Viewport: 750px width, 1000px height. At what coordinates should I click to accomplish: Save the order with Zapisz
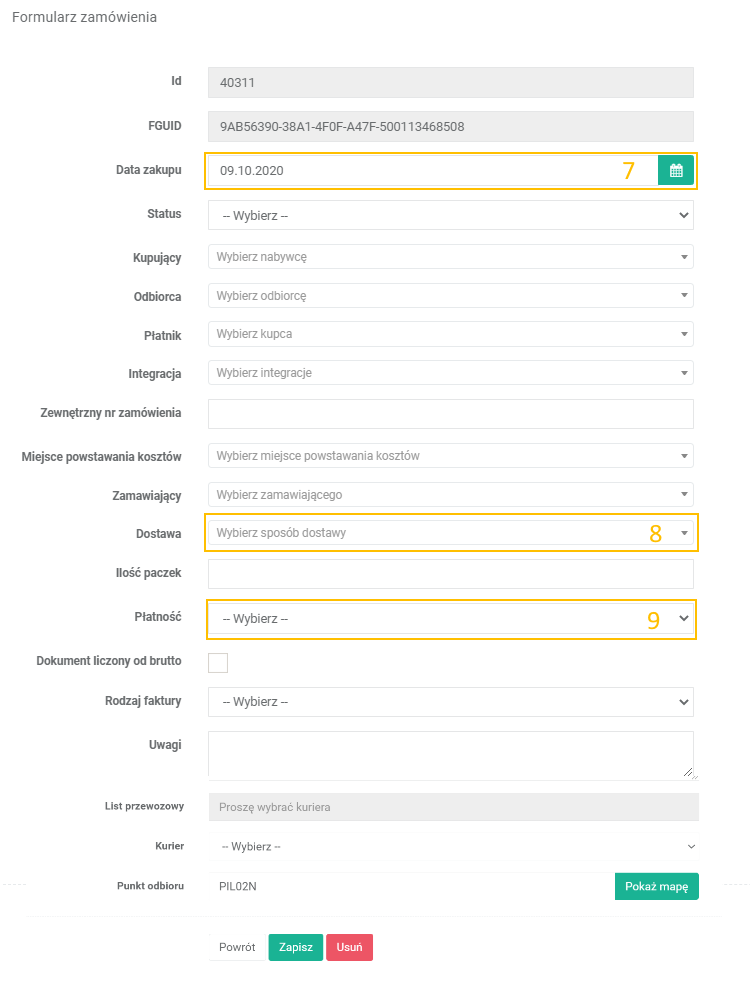coord(295,947)
